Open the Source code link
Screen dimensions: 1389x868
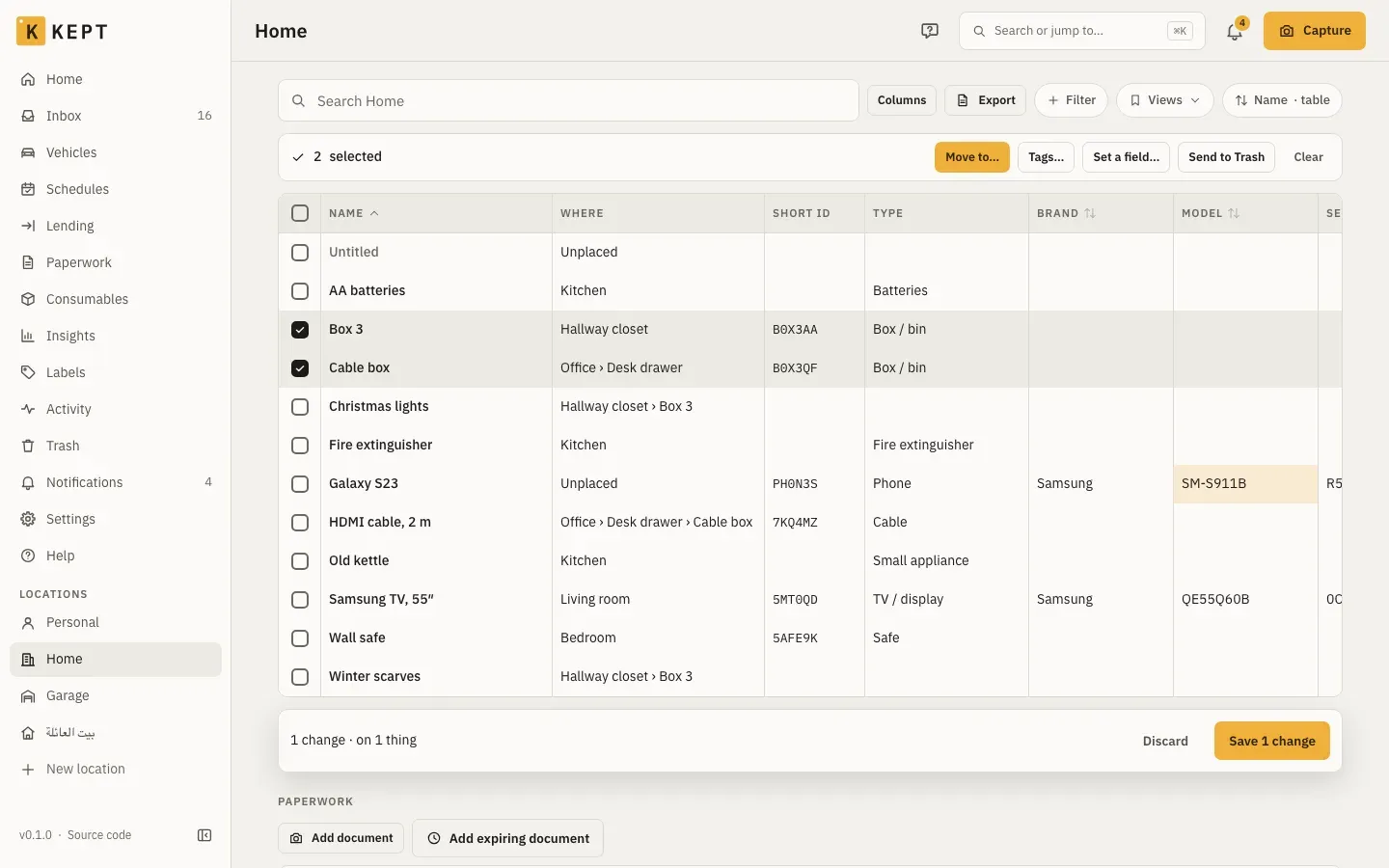coord(99,835)
